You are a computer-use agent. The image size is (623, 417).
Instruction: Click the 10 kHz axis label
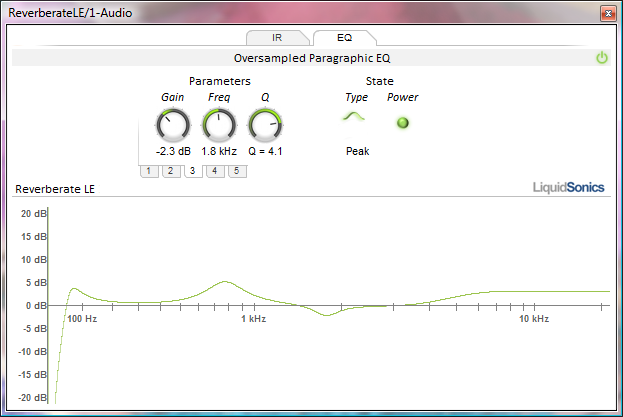pyautogui.click(x=534, y=319)
